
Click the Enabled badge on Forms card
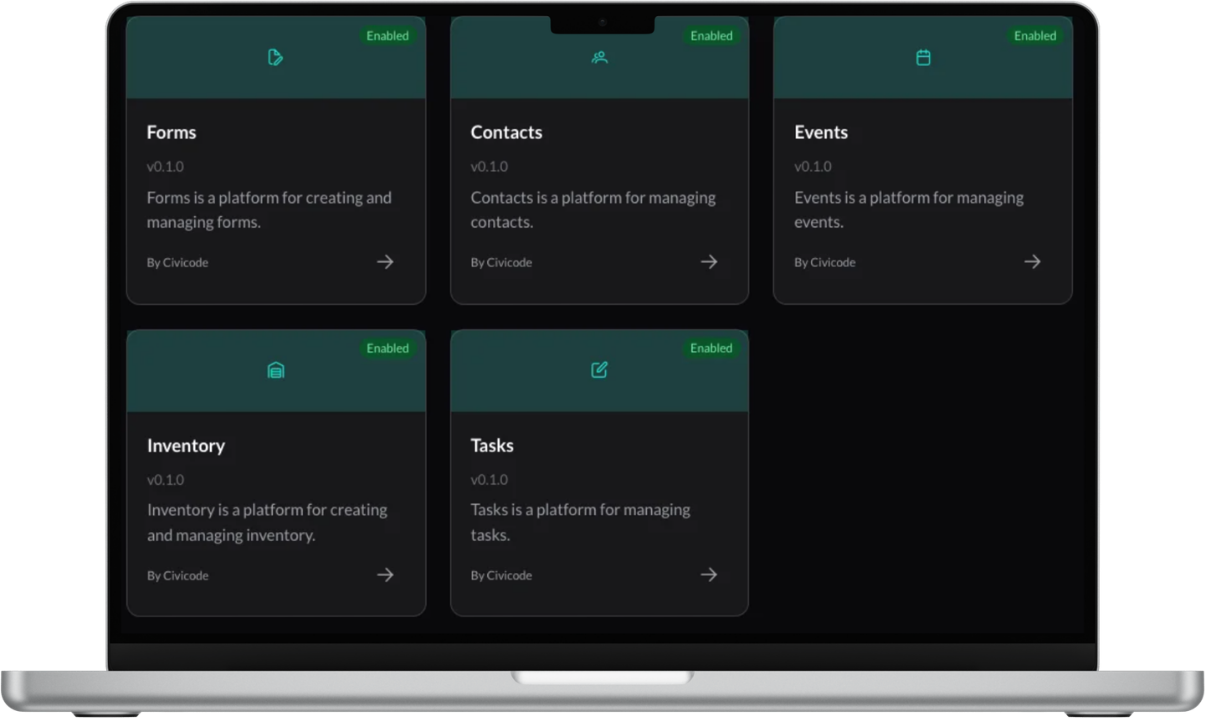point(388,36)
